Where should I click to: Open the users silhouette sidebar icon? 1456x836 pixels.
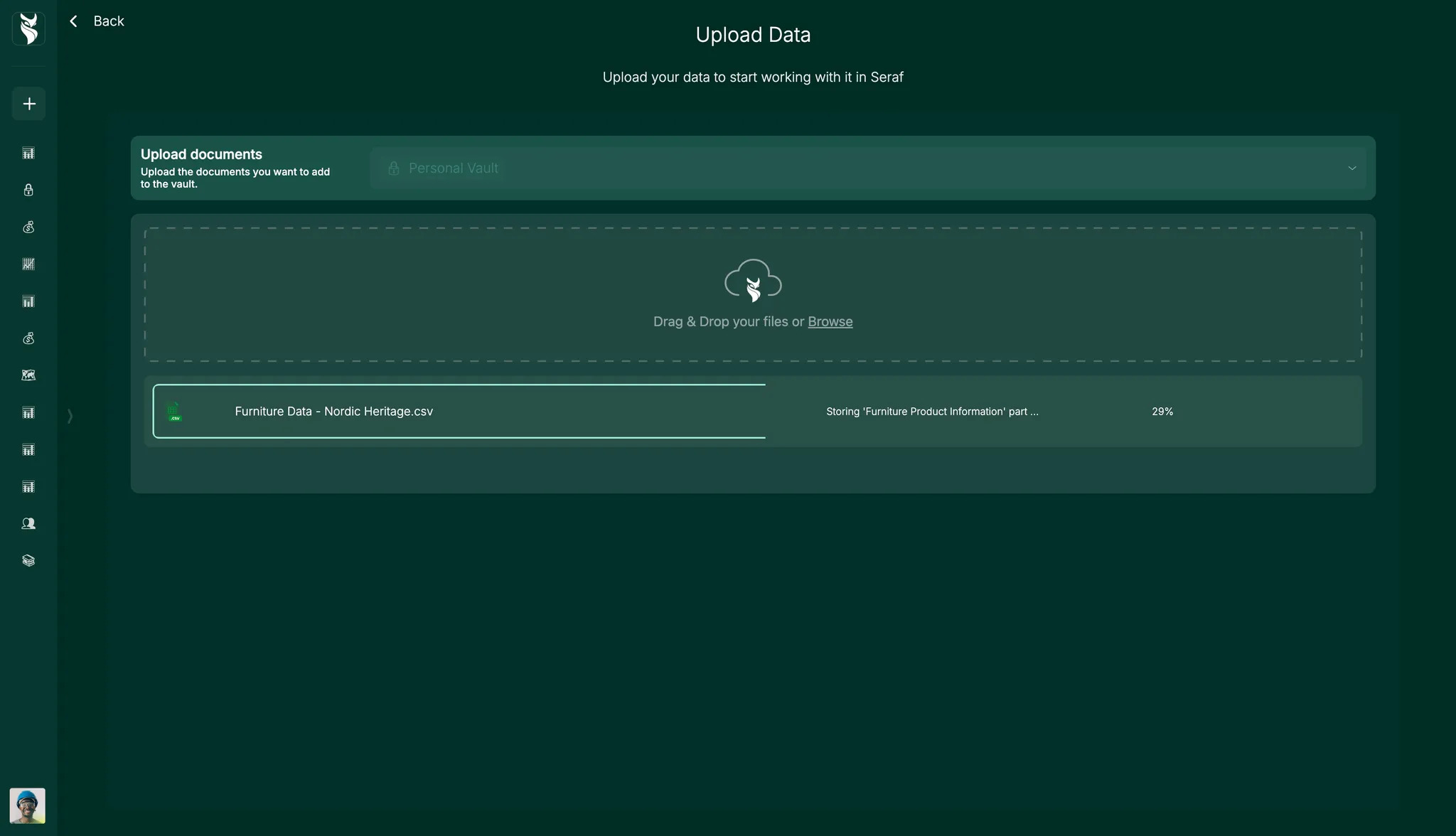[x=28, y=524]
